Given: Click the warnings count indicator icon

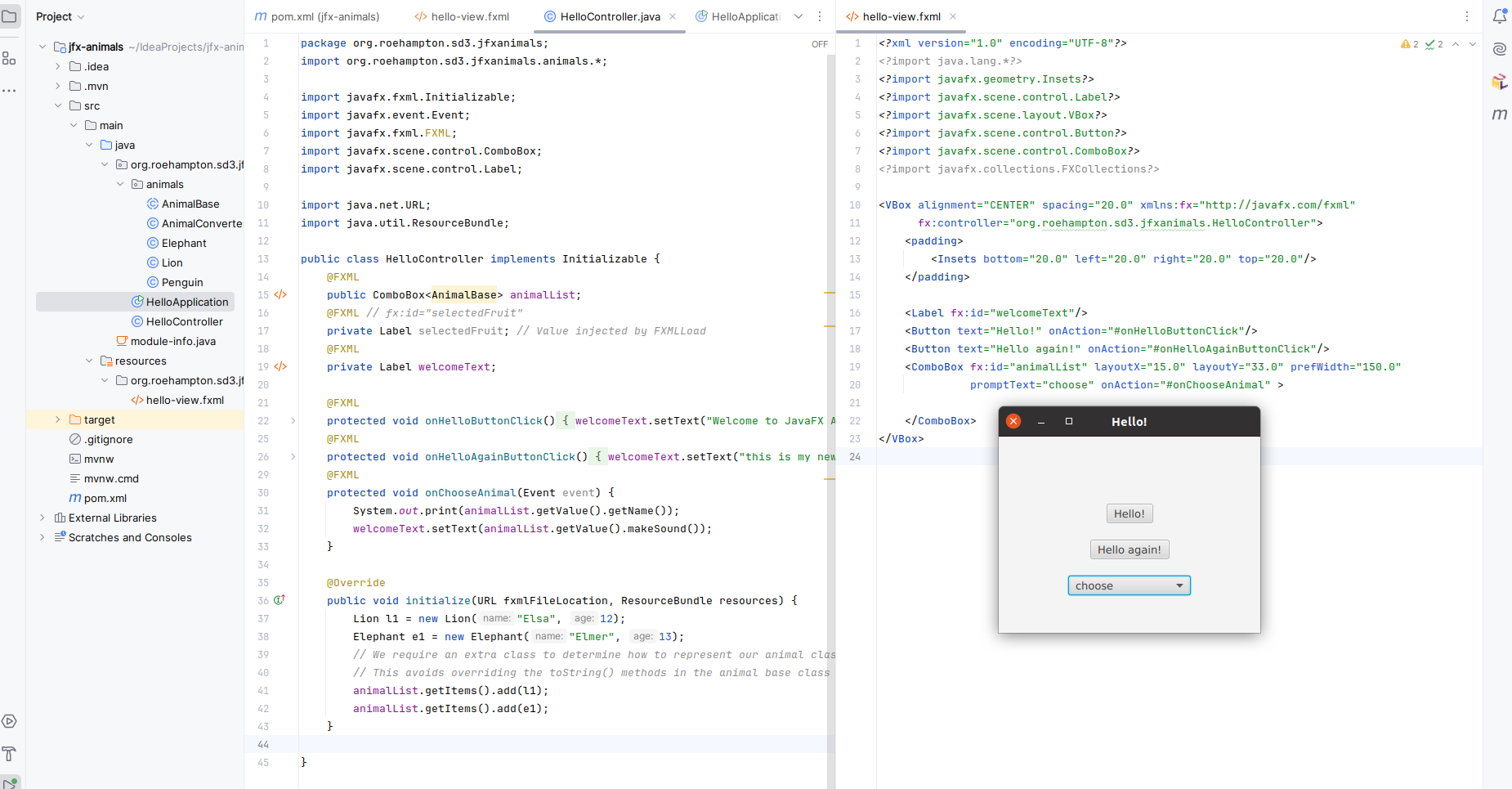Looking at the screenshot, I should point(1410,44).
